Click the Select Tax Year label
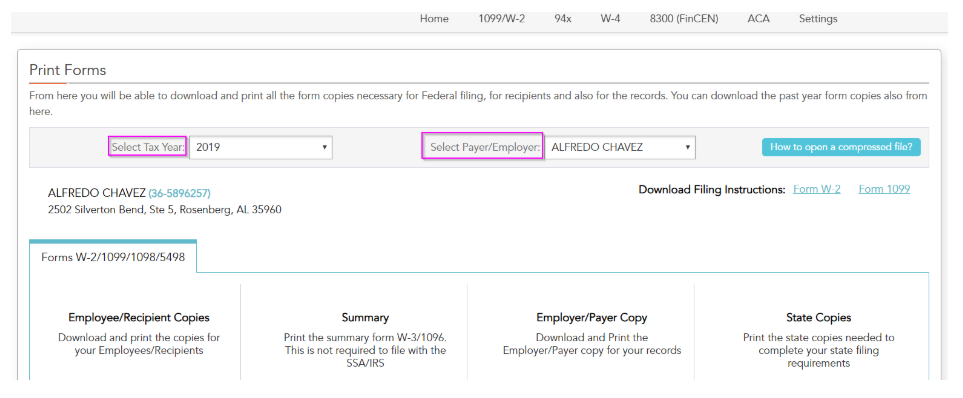The width and height of the screenshot is (963, 398). click(x=148, y=147)
